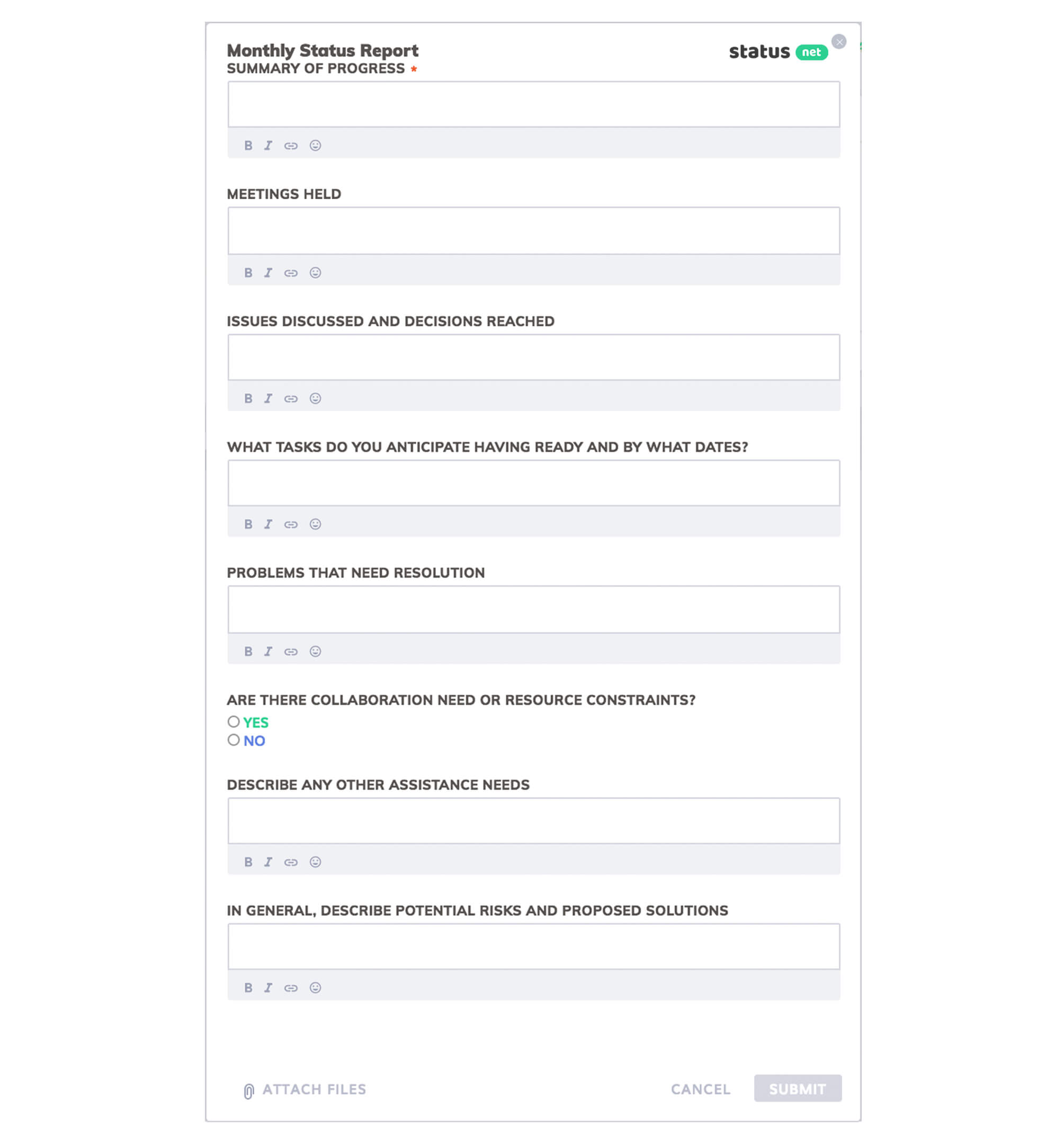Screen dimensions: 1064x1144
Task: Click the Emoji icon in Problems That Need Resolution
Action: click(315, 651)
